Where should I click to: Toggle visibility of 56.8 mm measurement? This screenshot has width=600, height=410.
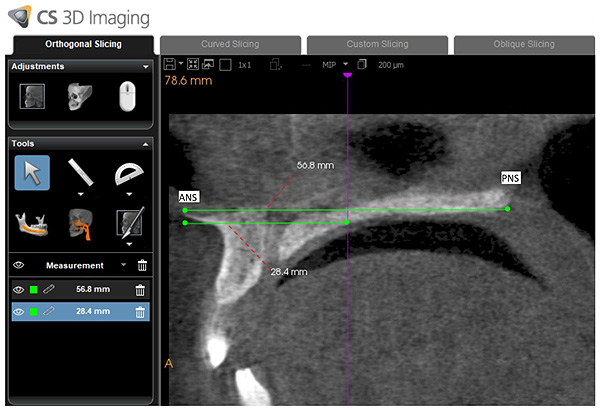pyautogui.click(x=18, y=289)
